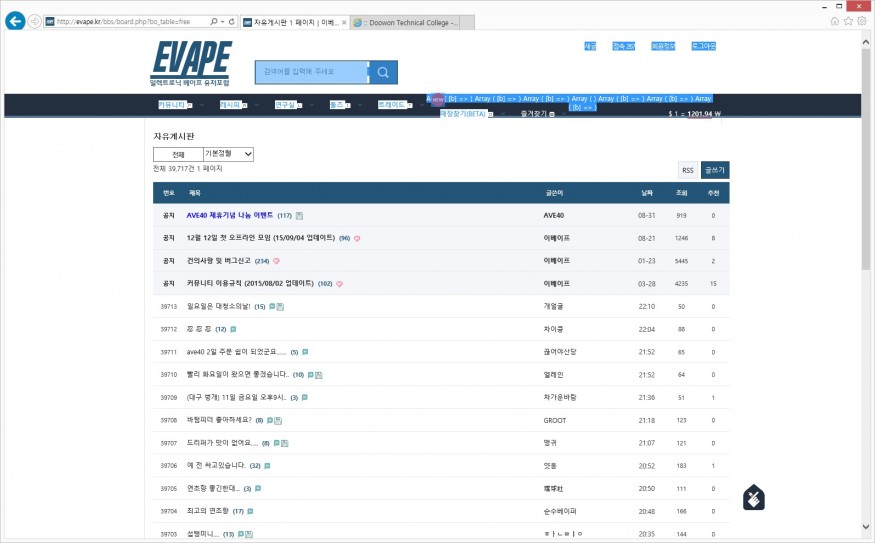The height and width of the screenshot is (543, 875).
Task: Expand the 커뮤니티 navigation menu
Action: 174,104
